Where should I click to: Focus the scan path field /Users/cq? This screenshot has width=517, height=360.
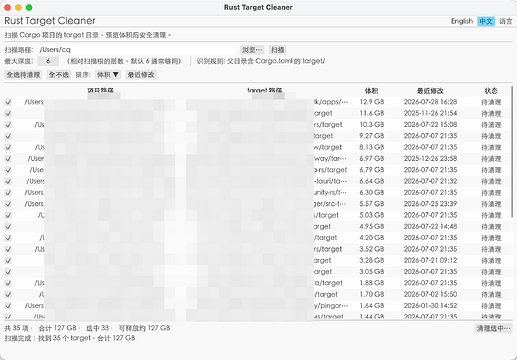tap(137, 50)
